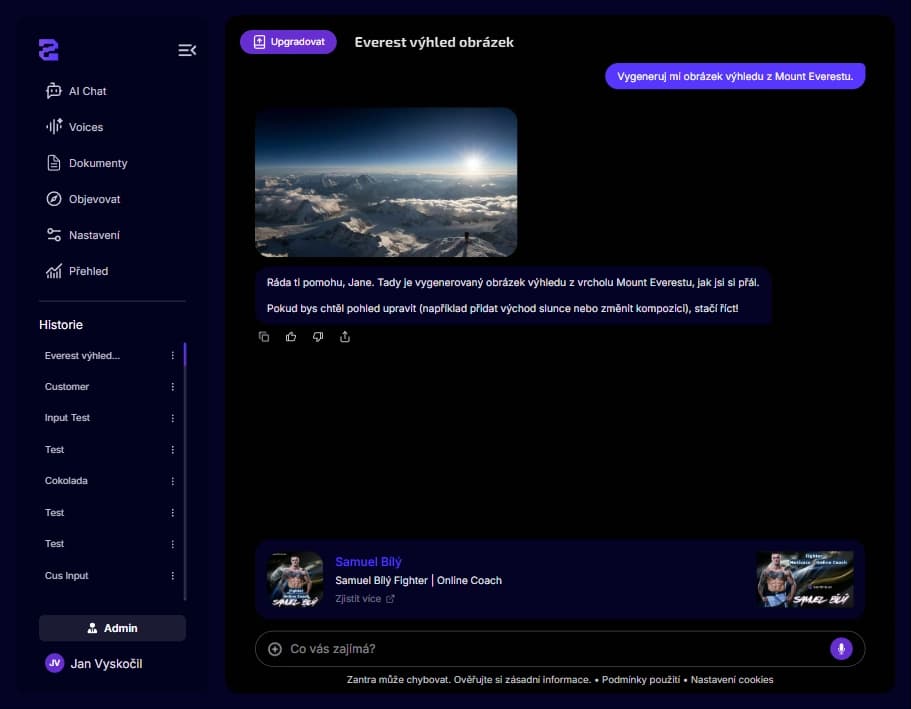Copy the assistant's response
This screenshot has width=911, height=709.
264,337
